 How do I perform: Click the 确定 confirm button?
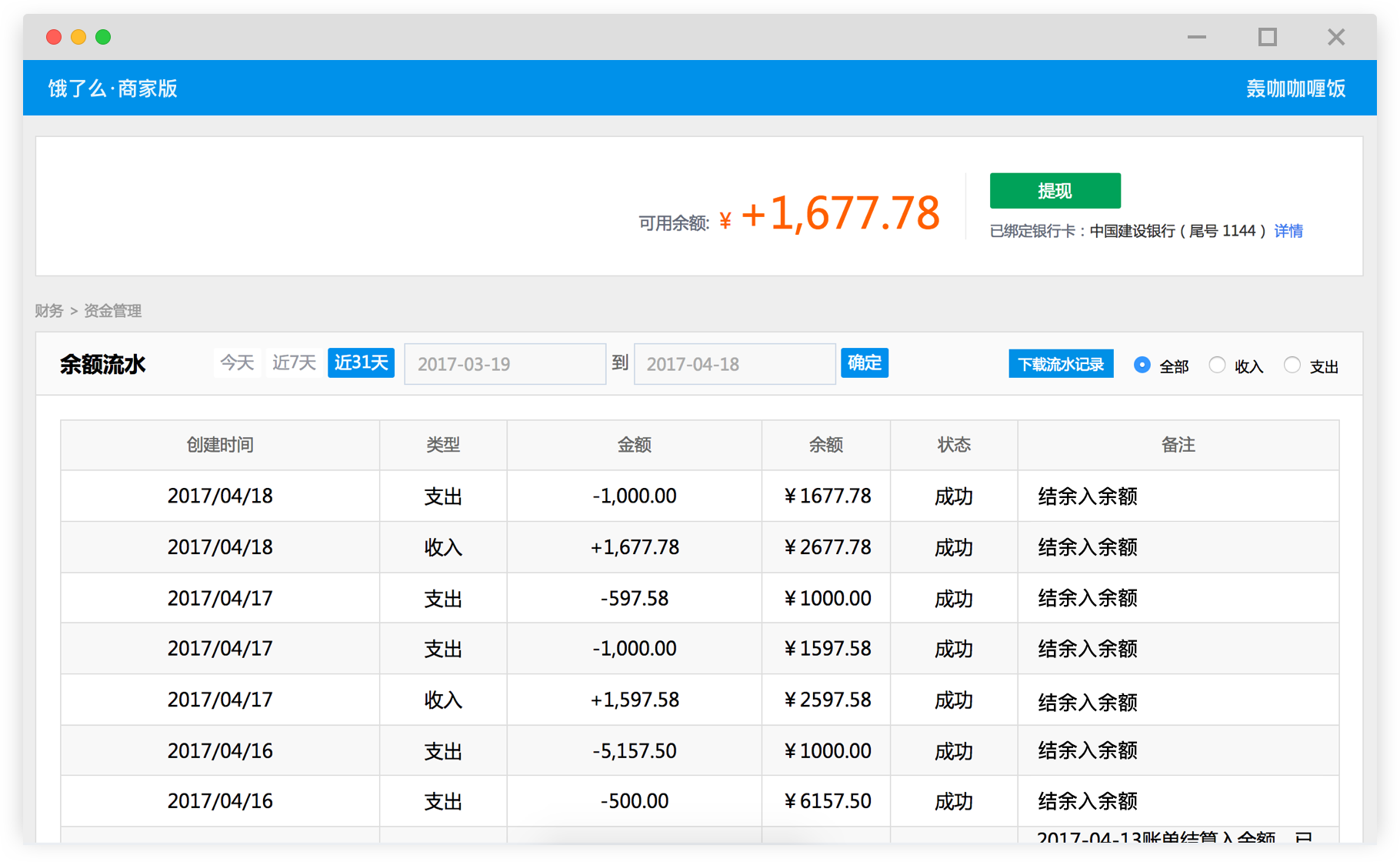[x=864, y=363]
